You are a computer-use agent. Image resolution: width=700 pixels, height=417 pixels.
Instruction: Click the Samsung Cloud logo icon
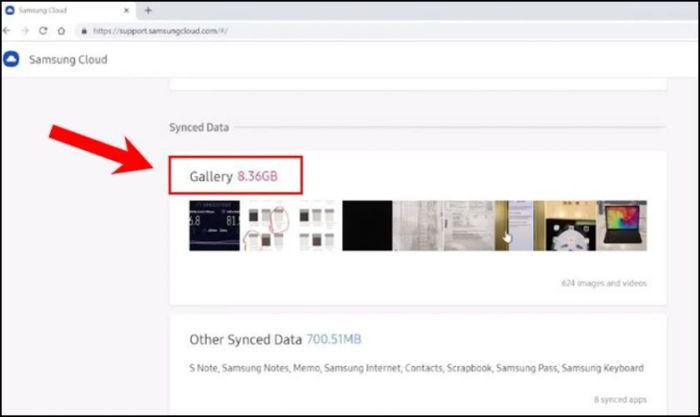(x=11, y=59)
